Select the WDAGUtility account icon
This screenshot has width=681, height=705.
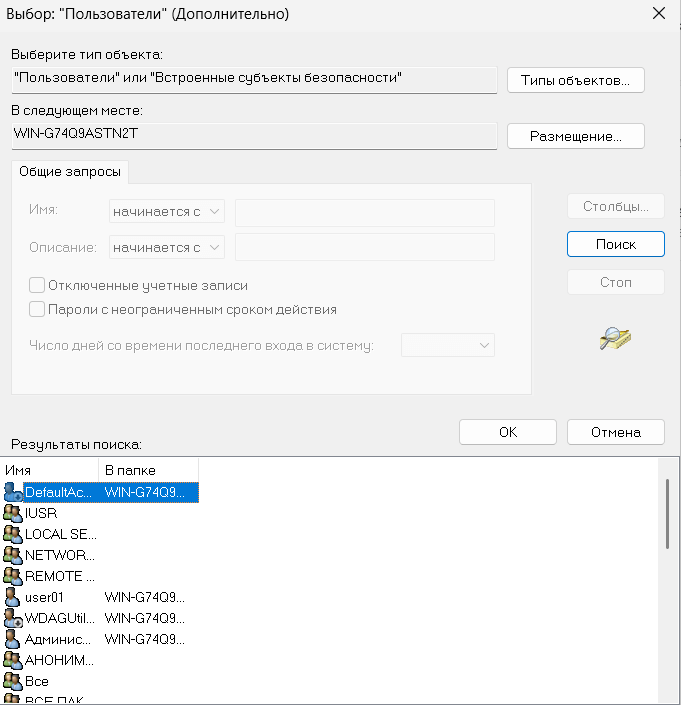tap(13, 618)
